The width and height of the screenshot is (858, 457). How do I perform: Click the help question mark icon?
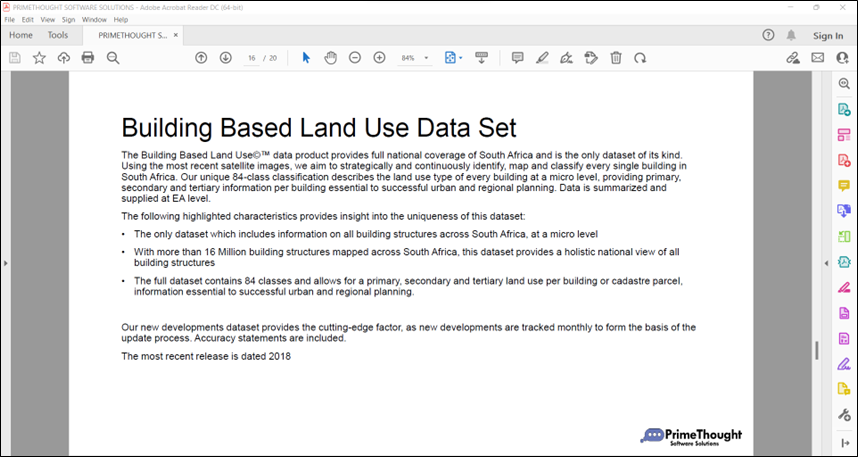point(768,35)
